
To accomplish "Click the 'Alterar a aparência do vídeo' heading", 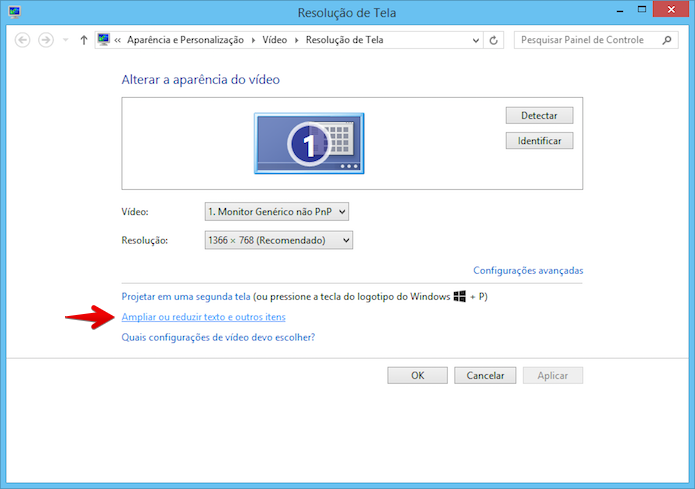I will pos(201,79).
